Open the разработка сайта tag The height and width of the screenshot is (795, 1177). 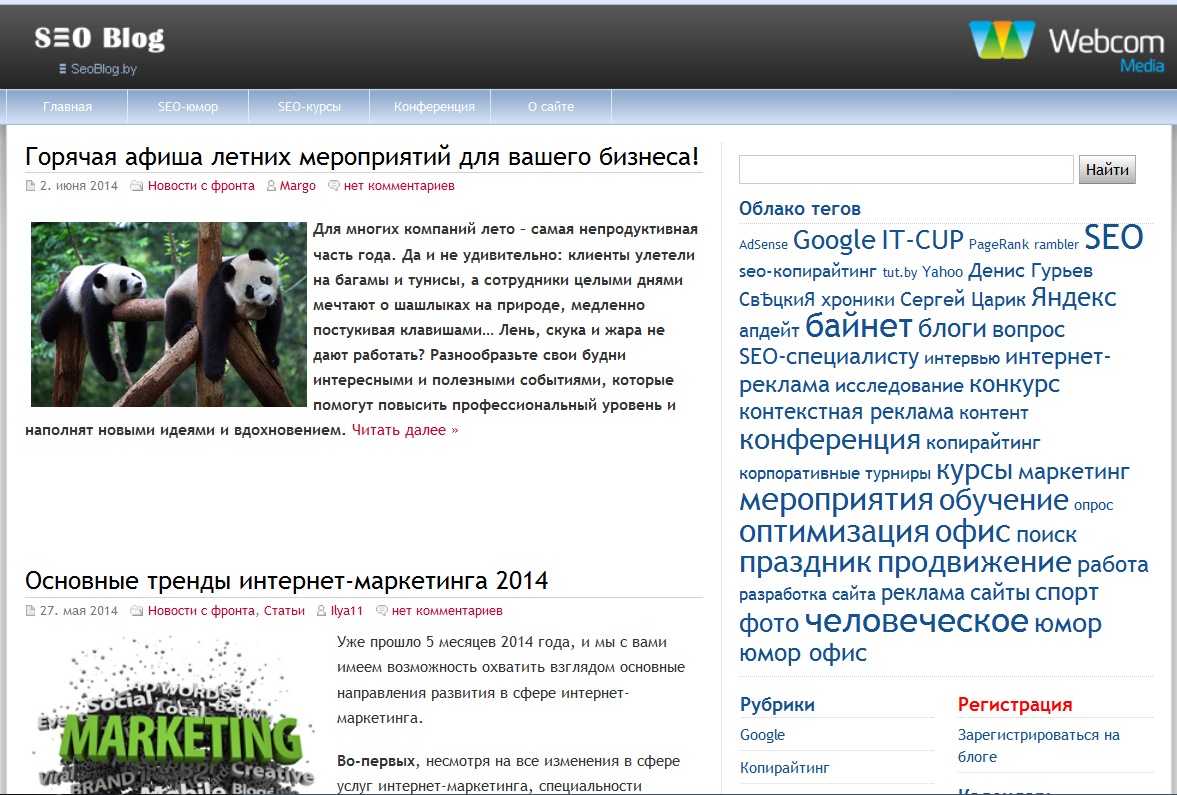807,595
